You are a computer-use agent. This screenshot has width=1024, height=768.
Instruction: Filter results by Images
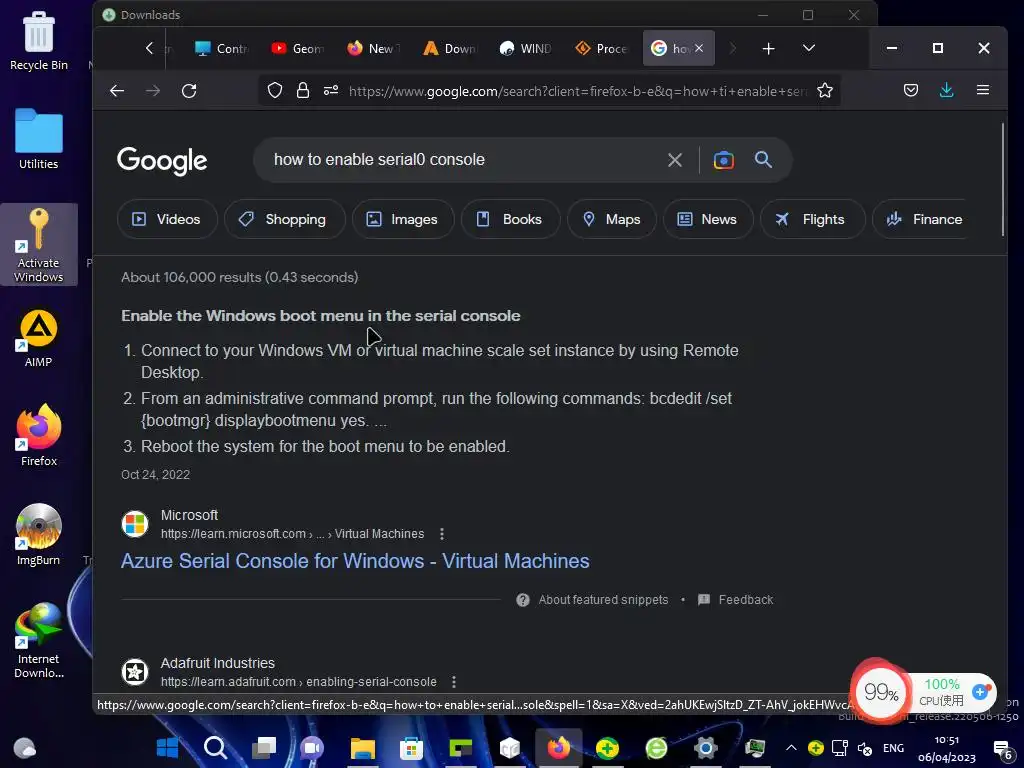point(403,219)
